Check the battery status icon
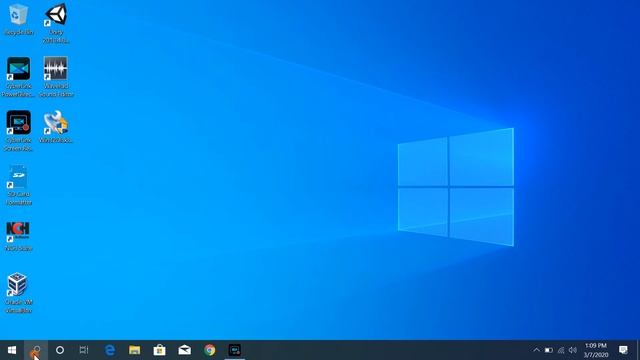Image resolution: width=640 pixels, height=360 pixels. click(549, 350)
